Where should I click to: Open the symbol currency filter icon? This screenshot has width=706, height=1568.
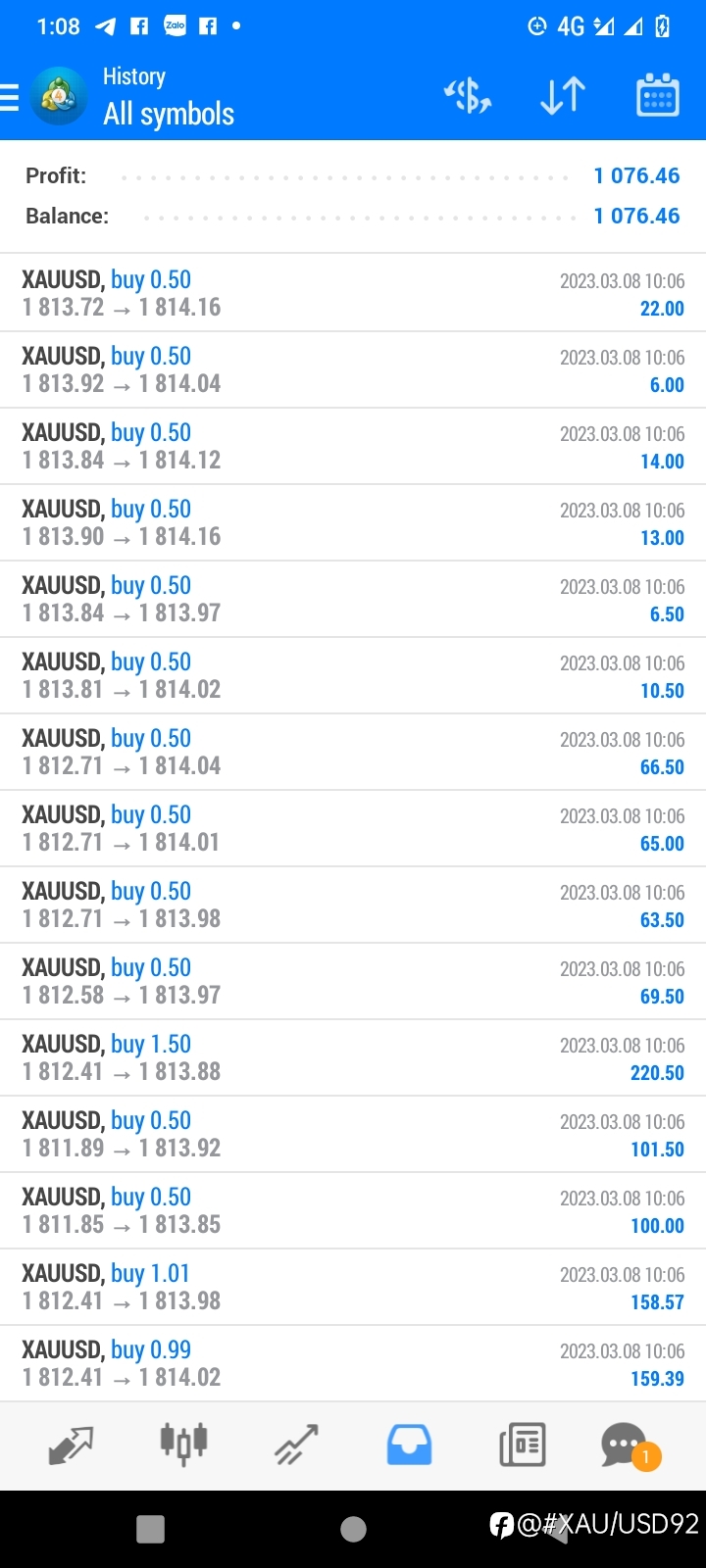click(468, 96)
